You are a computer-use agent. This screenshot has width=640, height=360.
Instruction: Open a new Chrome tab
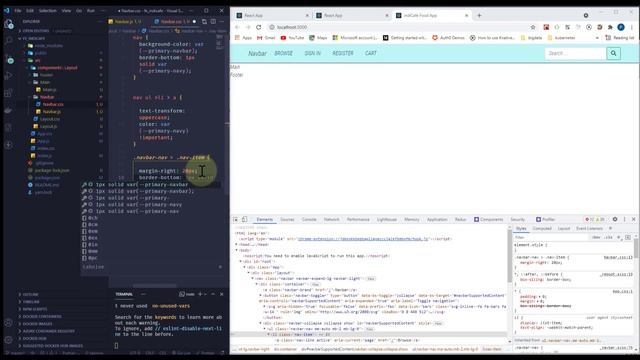tap(479, 16)
